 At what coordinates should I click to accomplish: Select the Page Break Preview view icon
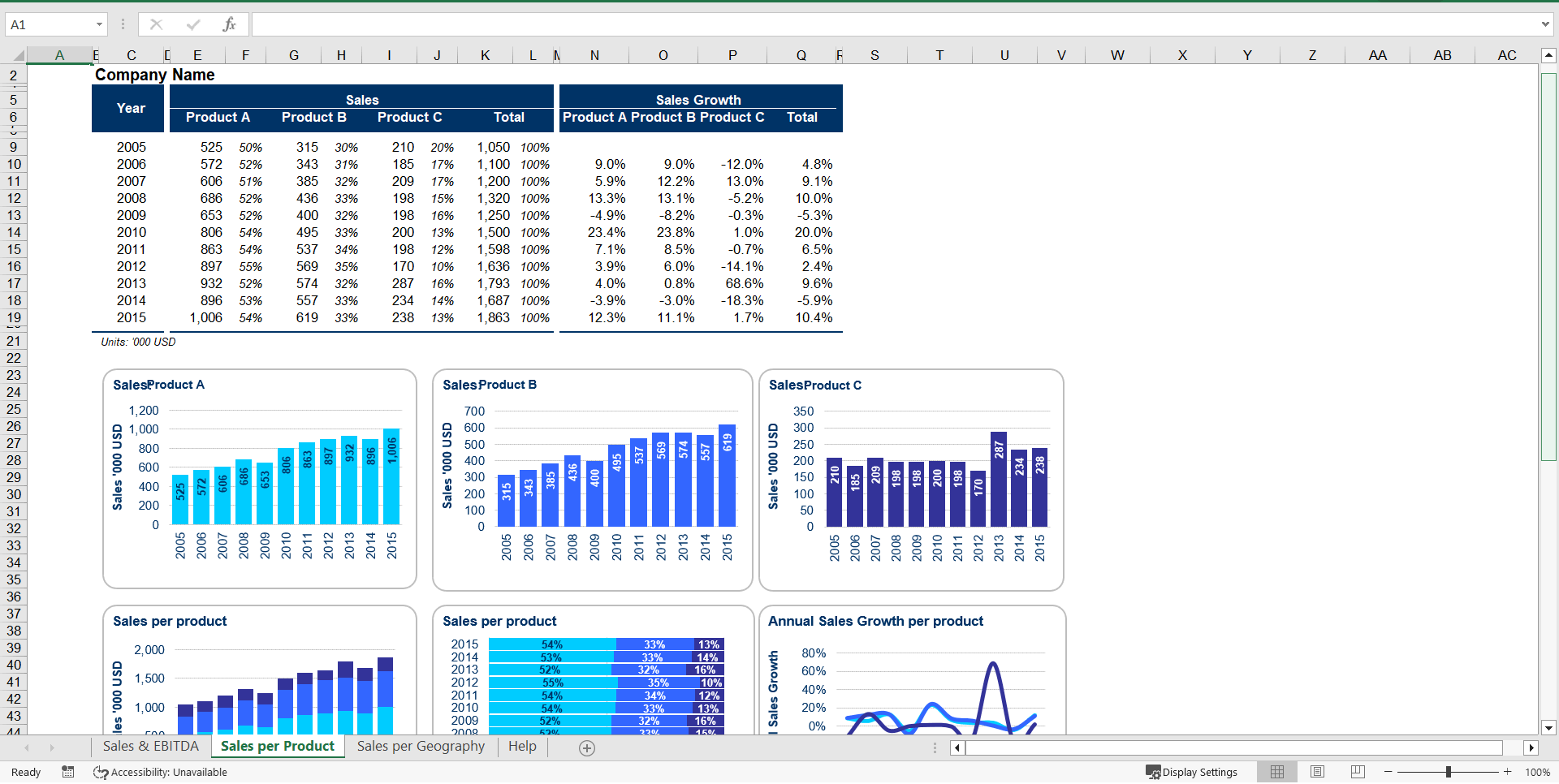1357,772
